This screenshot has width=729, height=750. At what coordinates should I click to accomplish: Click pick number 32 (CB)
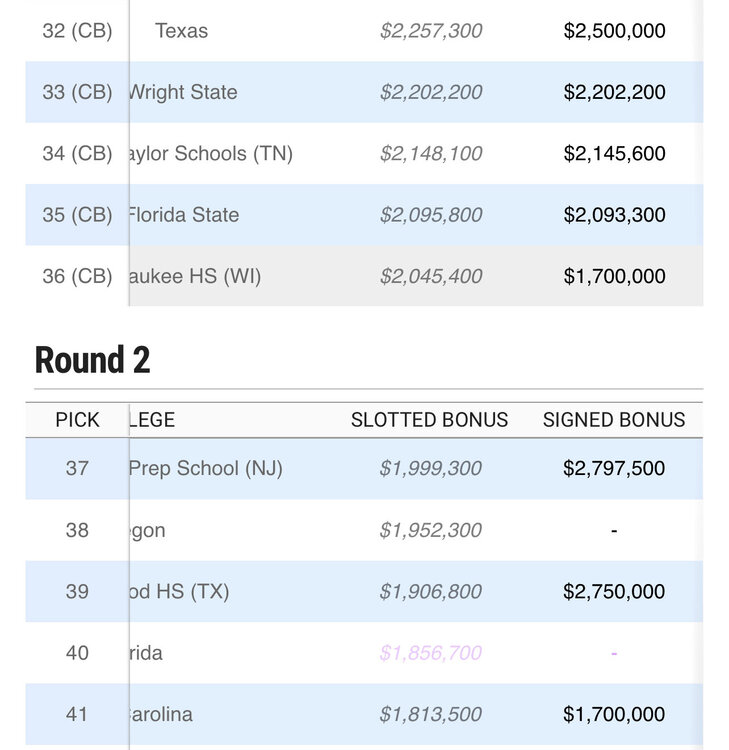pos(77,31)
